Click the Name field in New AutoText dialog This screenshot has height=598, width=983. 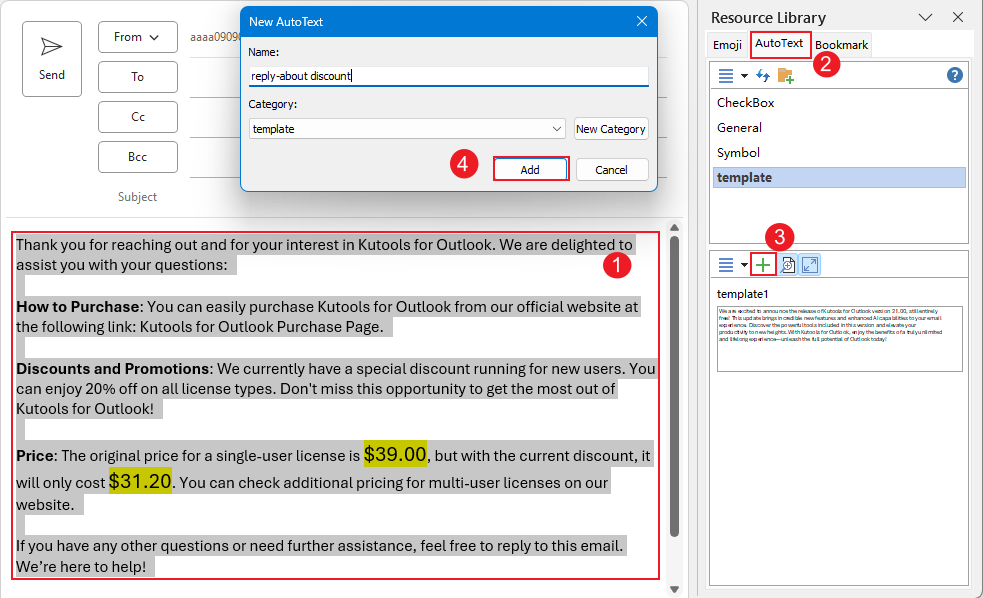pos(448,76)
